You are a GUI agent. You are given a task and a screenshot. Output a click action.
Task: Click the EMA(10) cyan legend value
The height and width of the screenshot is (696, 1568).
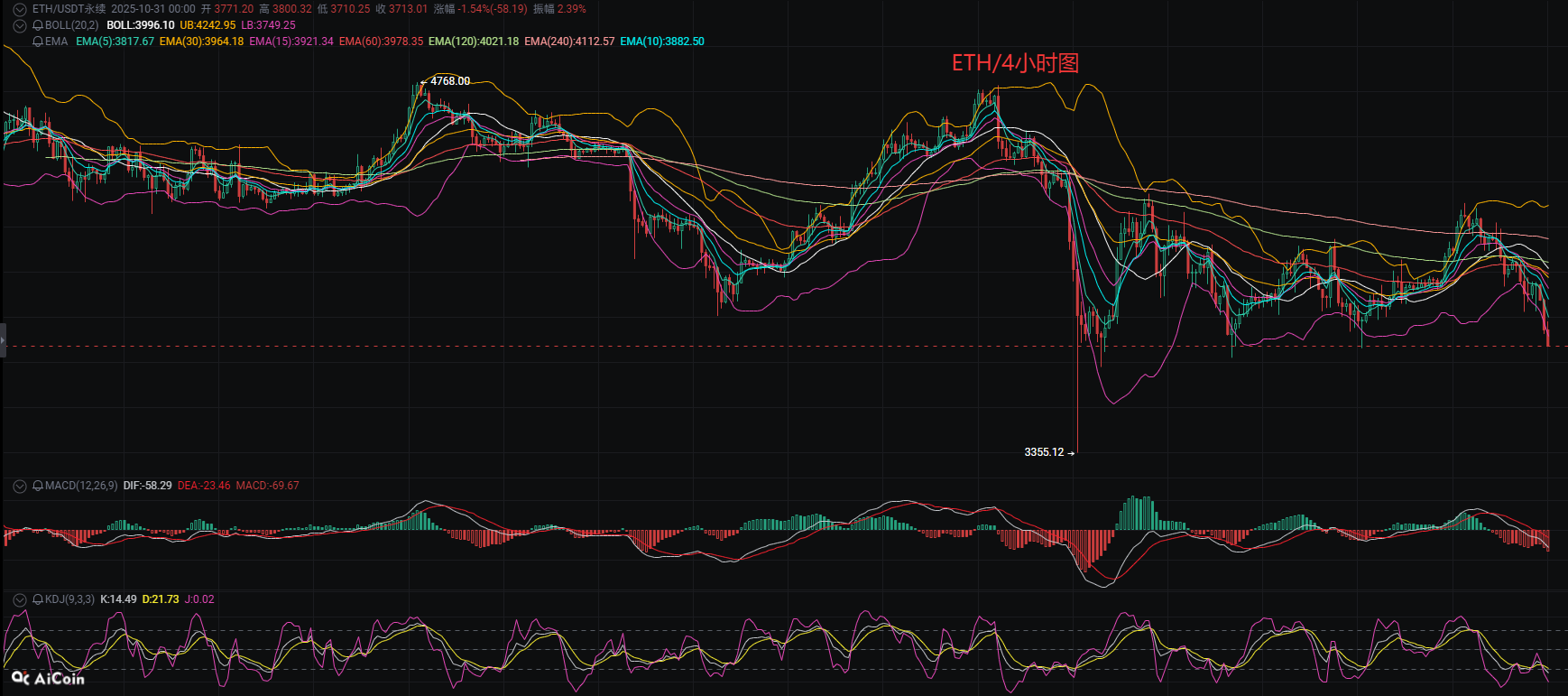[x=662, y=42]
